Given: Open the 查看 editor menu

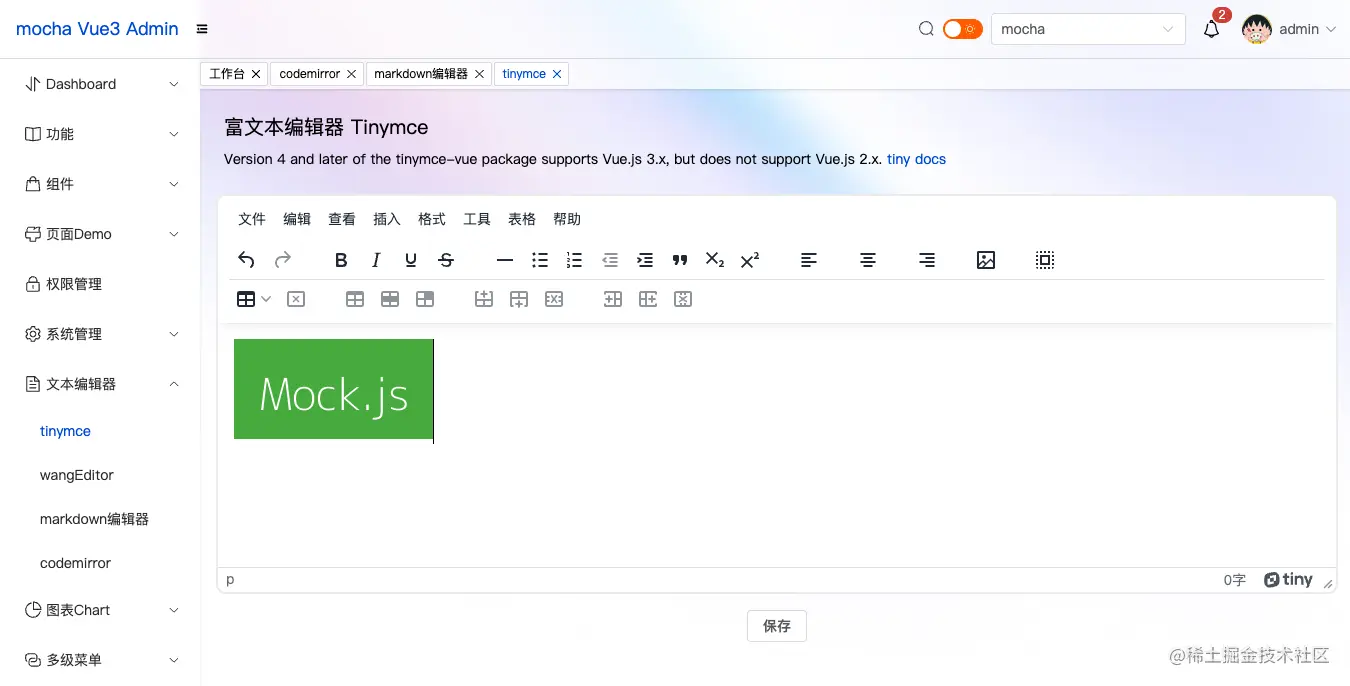Looking at the screenshot, I should click(342, 219).
